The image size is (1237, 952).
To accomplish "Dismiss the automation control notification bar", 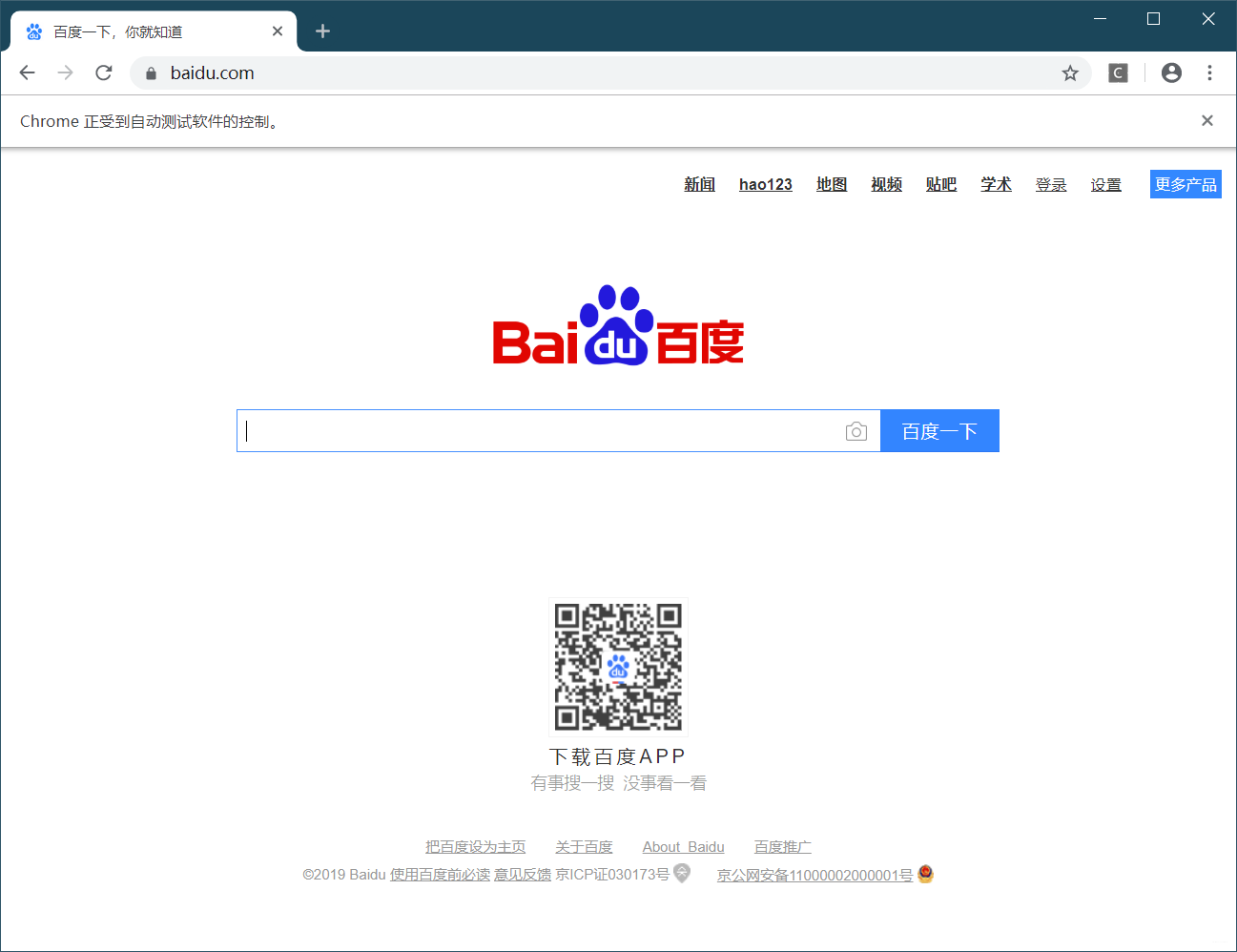I will (1206, 120).
